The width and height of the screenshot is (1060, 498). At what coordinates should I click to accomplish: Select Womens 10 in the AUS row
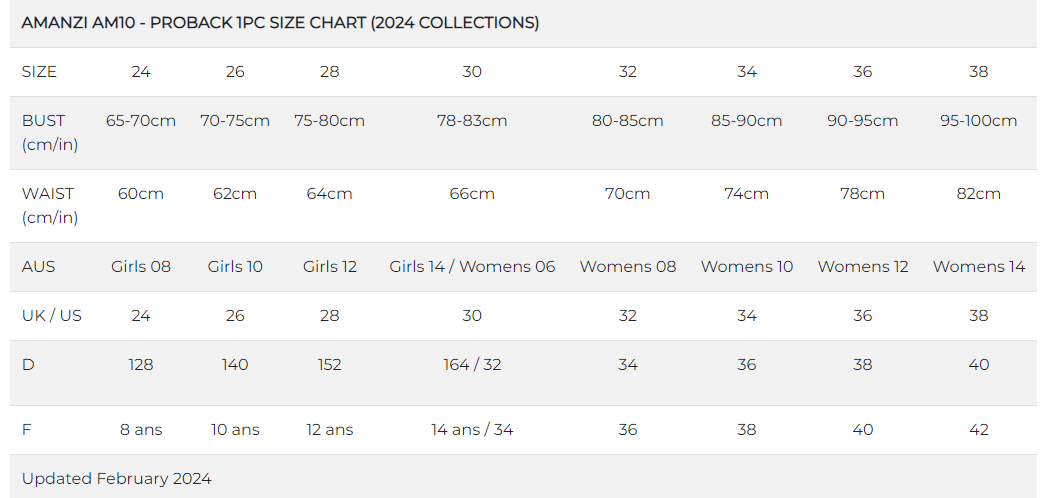click(x=747, y=267)
